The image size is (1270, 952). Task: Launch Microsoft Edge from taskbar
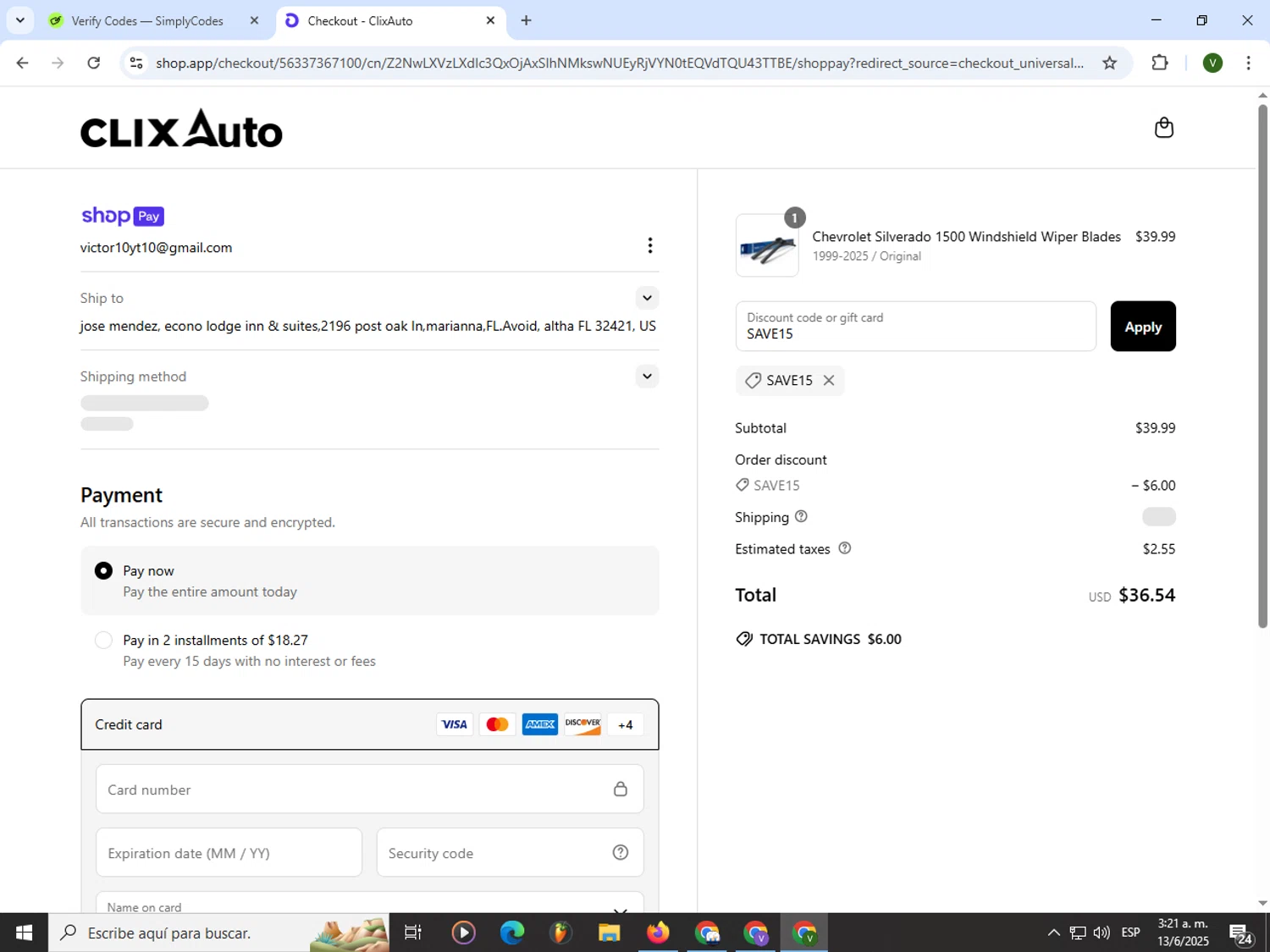click(511, 933)
